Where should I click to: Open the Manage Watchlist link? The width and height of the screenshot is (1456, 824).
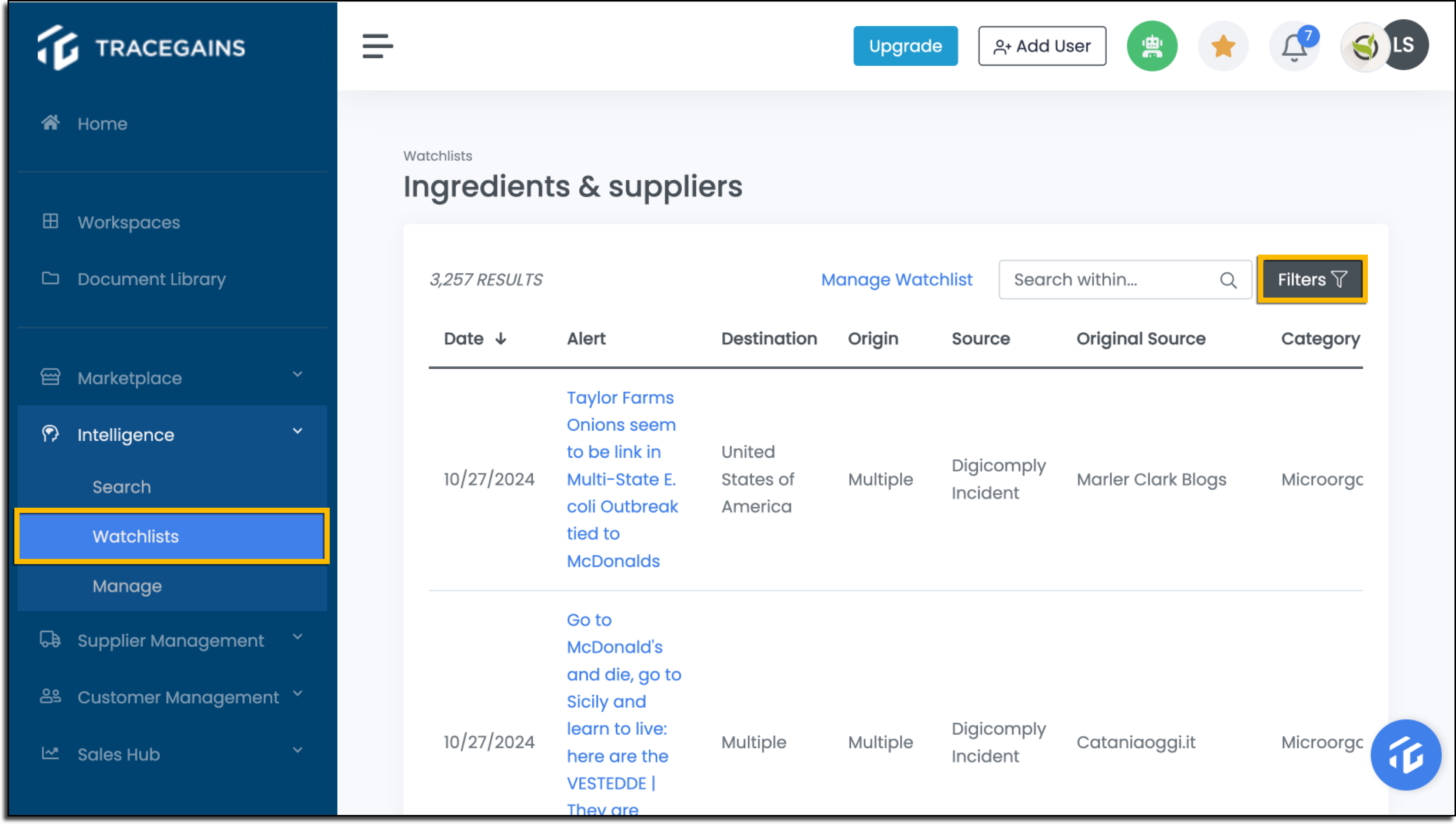pyautogui.click(x=897, y=279)
